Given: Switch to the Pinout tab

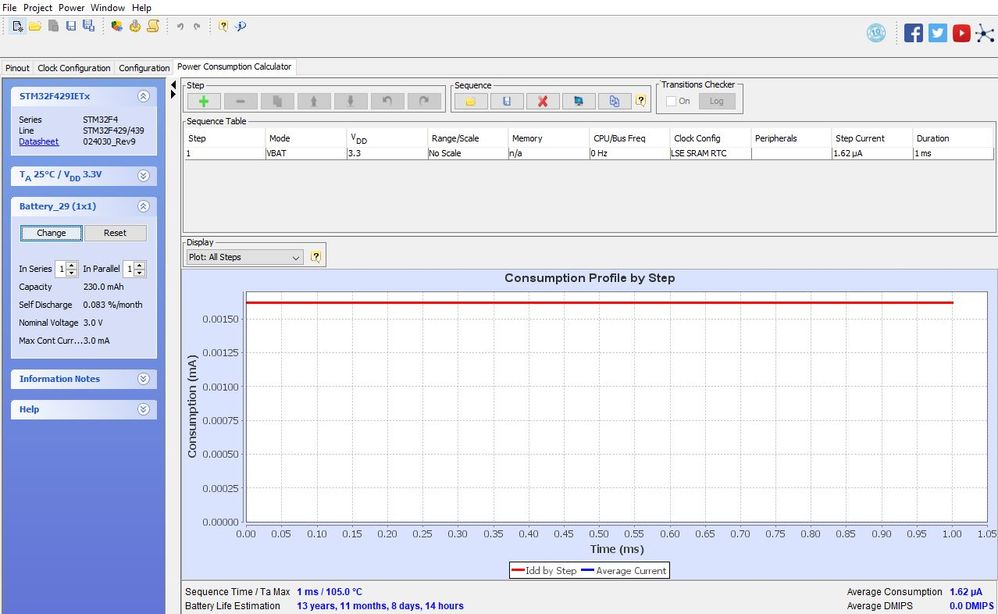Looking at the screenshot, I should click(x=17, y=68).
